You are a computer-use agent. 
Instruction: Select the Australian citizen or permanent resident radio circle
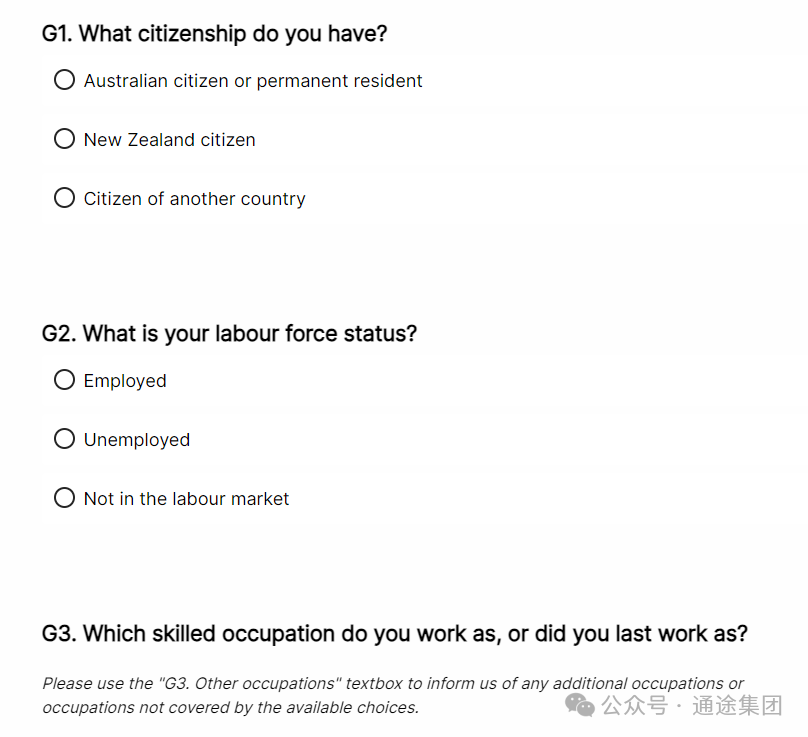coord(64,80)
